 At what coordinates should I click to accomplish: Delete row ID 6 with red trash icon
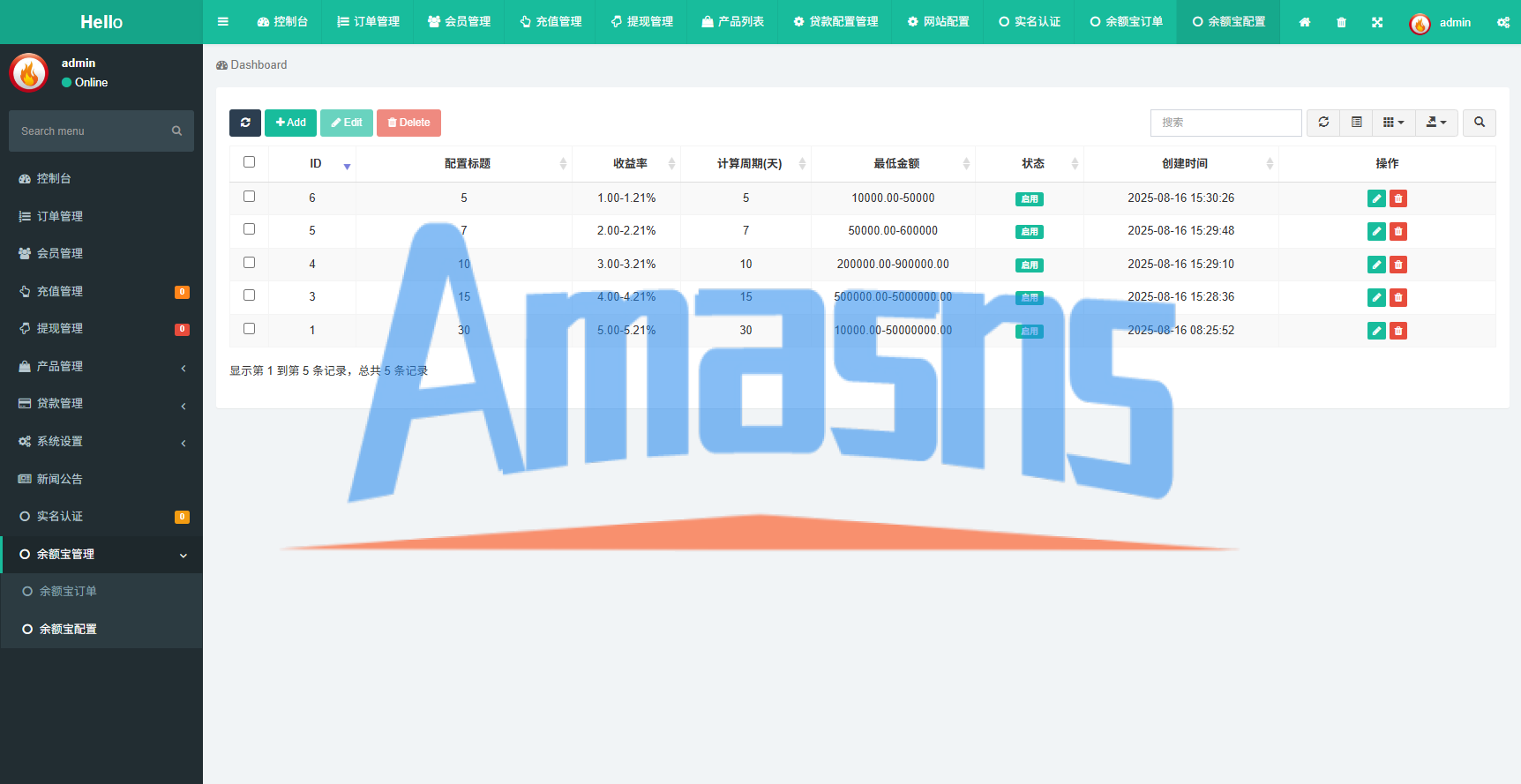coord(1398,198)
